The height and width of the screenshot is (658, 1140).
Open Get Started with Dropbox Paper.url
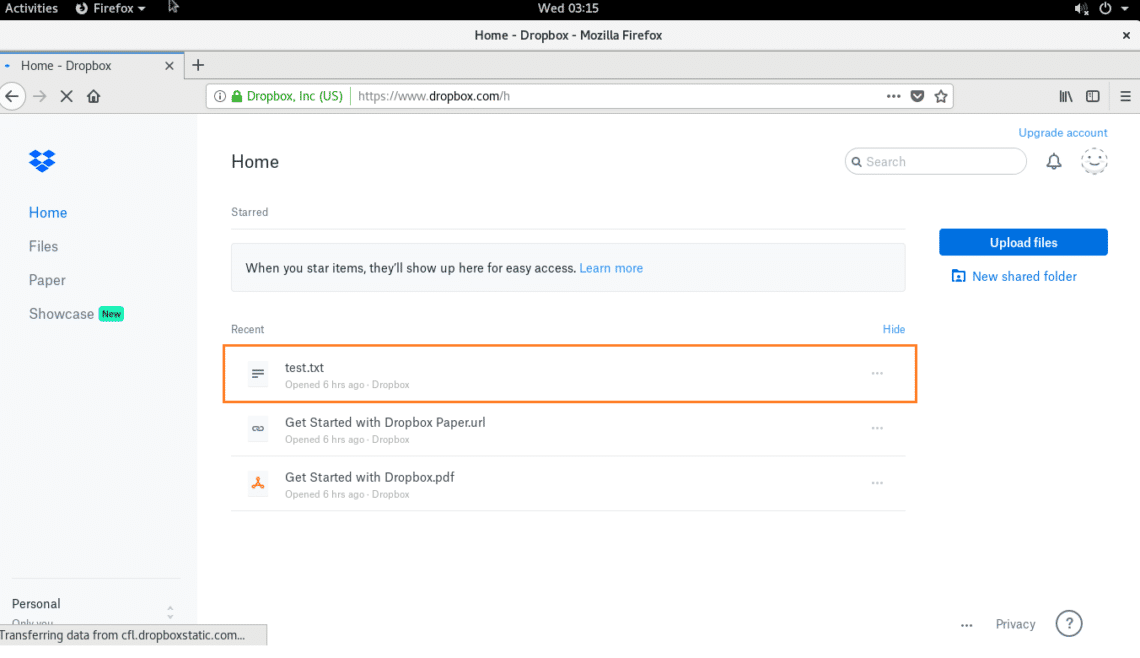385,422
